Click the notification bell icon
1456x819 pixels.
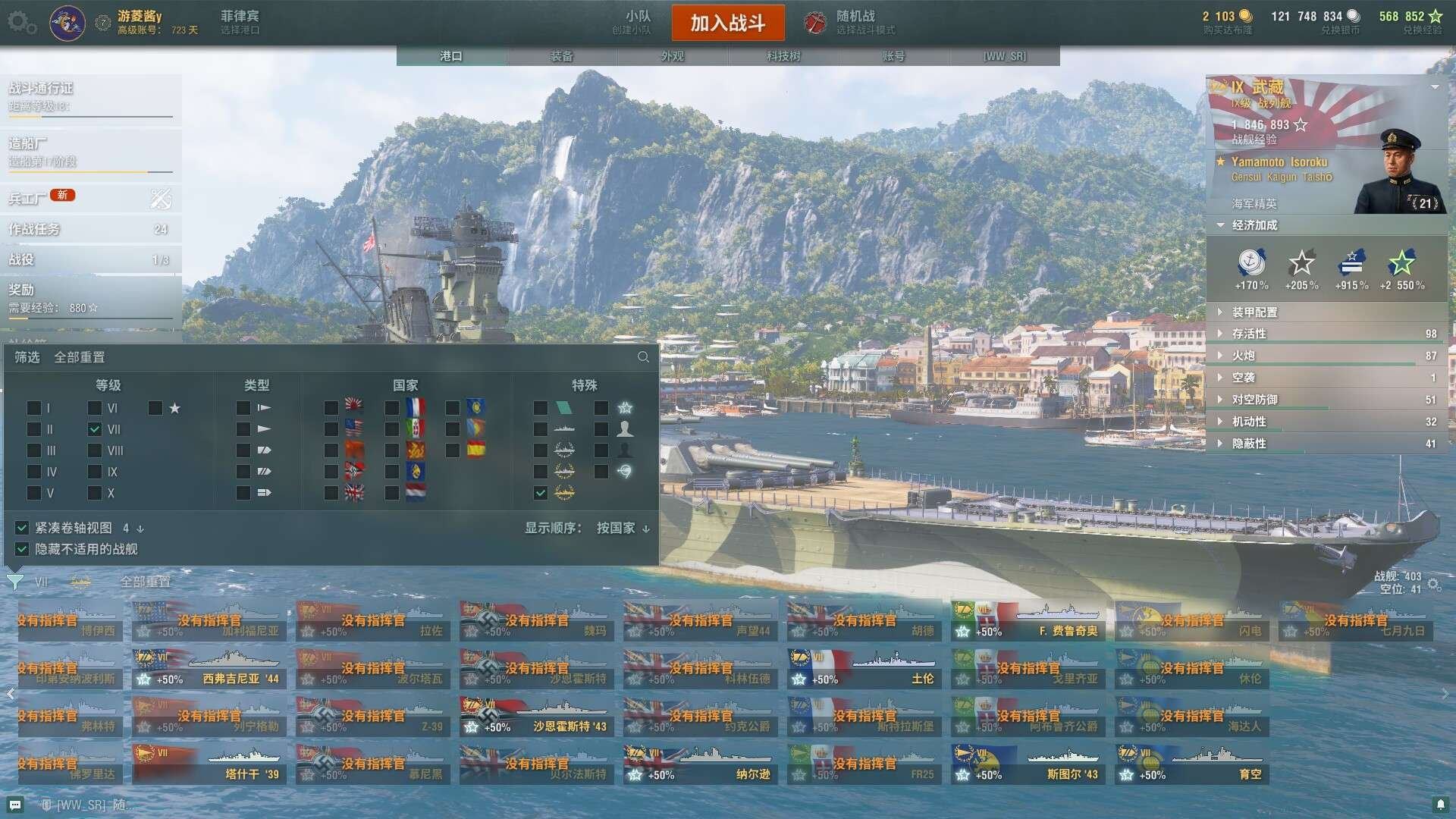pos(1440,805)
